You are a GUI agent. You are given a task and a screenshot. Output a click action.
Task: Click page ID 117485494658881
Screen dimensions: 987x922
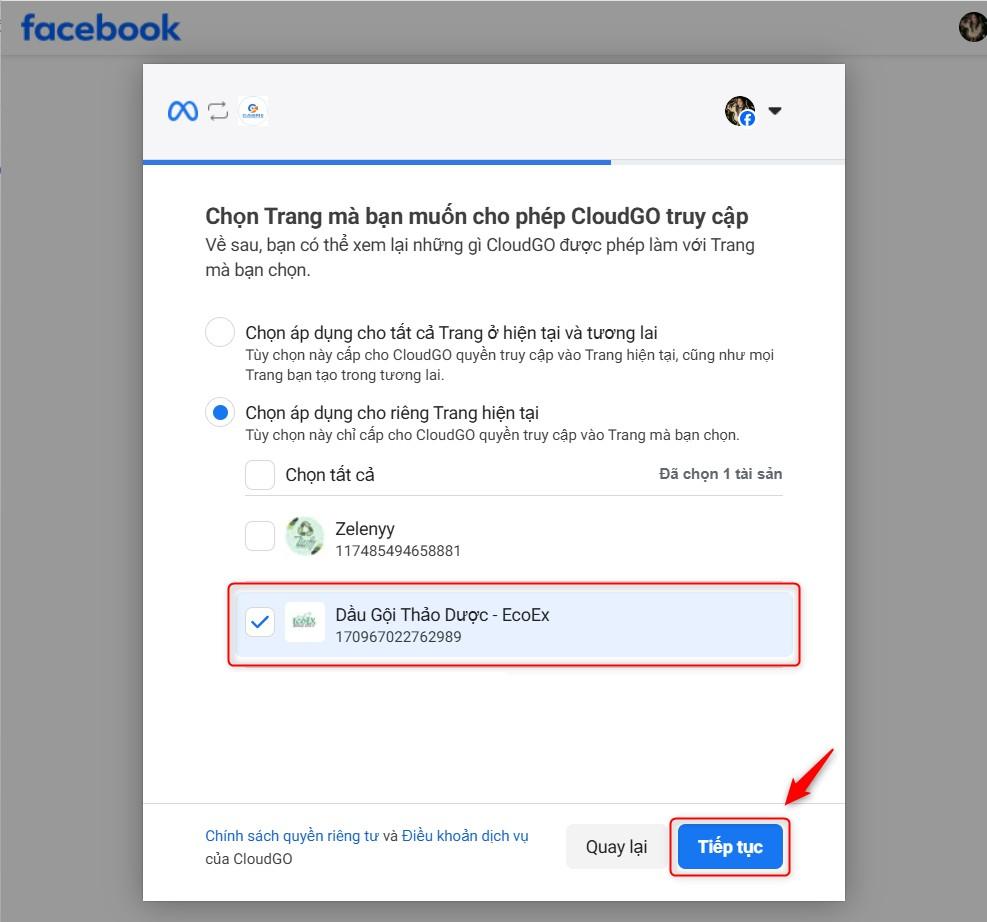point(398,551)
